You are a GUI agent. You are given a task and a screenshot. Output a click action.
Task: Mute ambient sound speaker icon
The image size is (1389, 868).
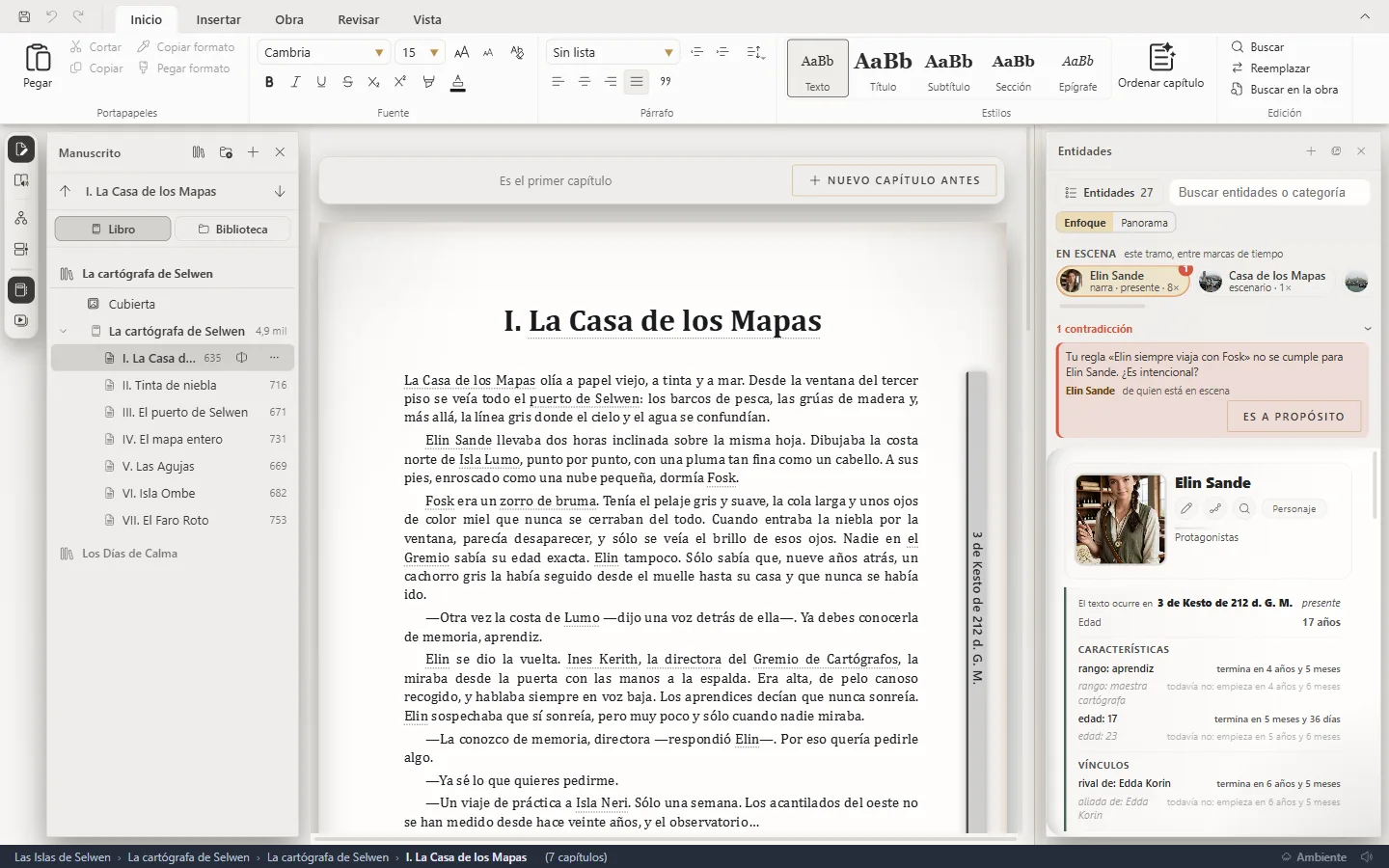tap(1367, 856)
